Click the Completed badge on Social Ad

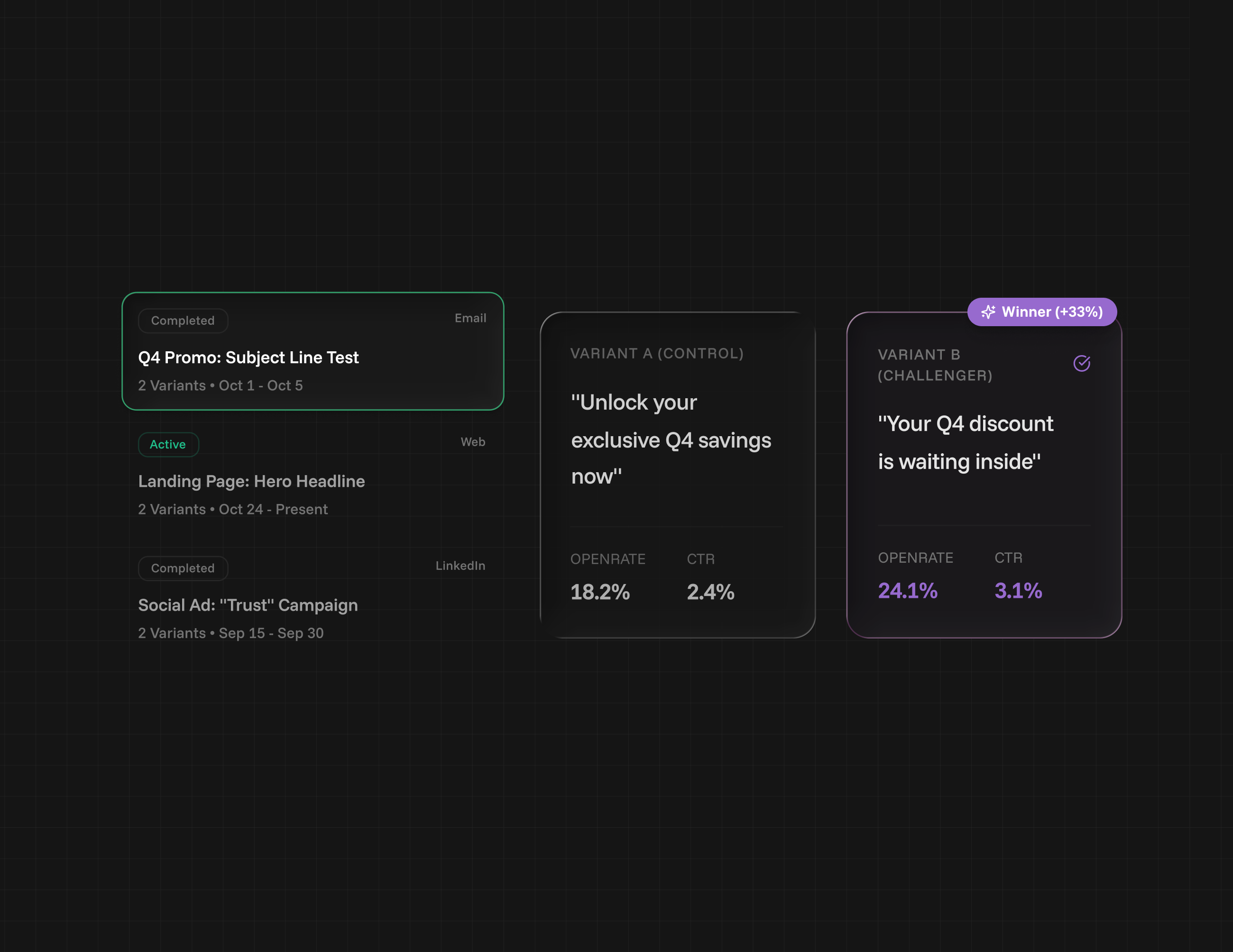pos(183,568)
